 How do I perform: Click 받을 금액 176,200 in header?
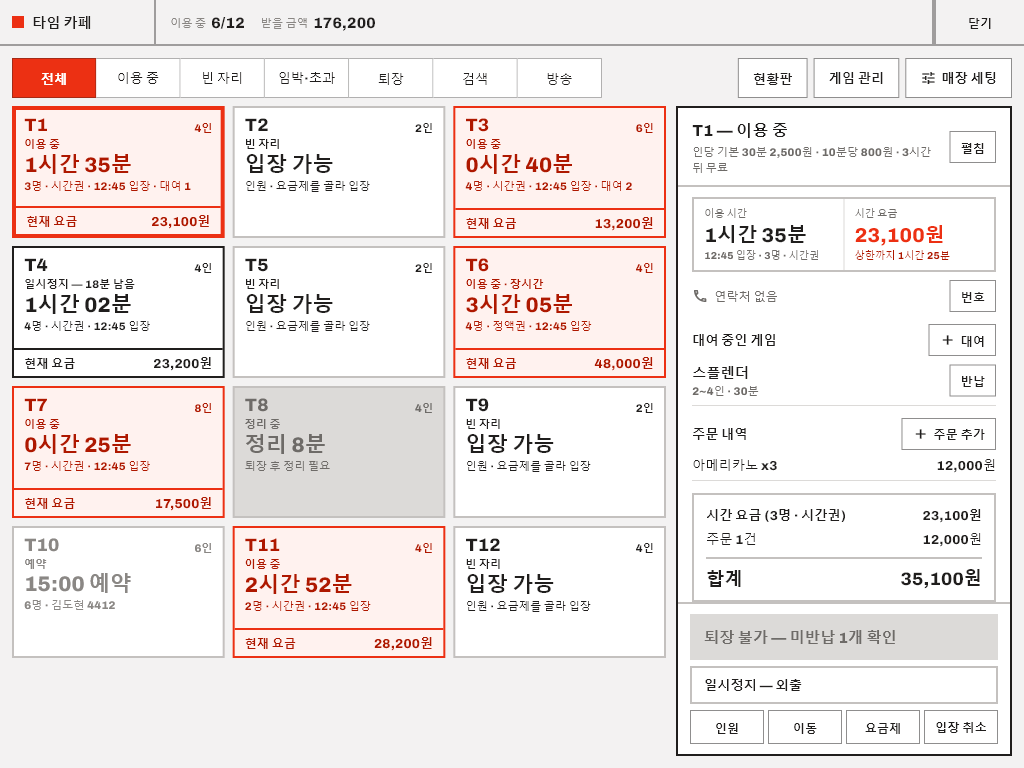(x=318, y=23)
